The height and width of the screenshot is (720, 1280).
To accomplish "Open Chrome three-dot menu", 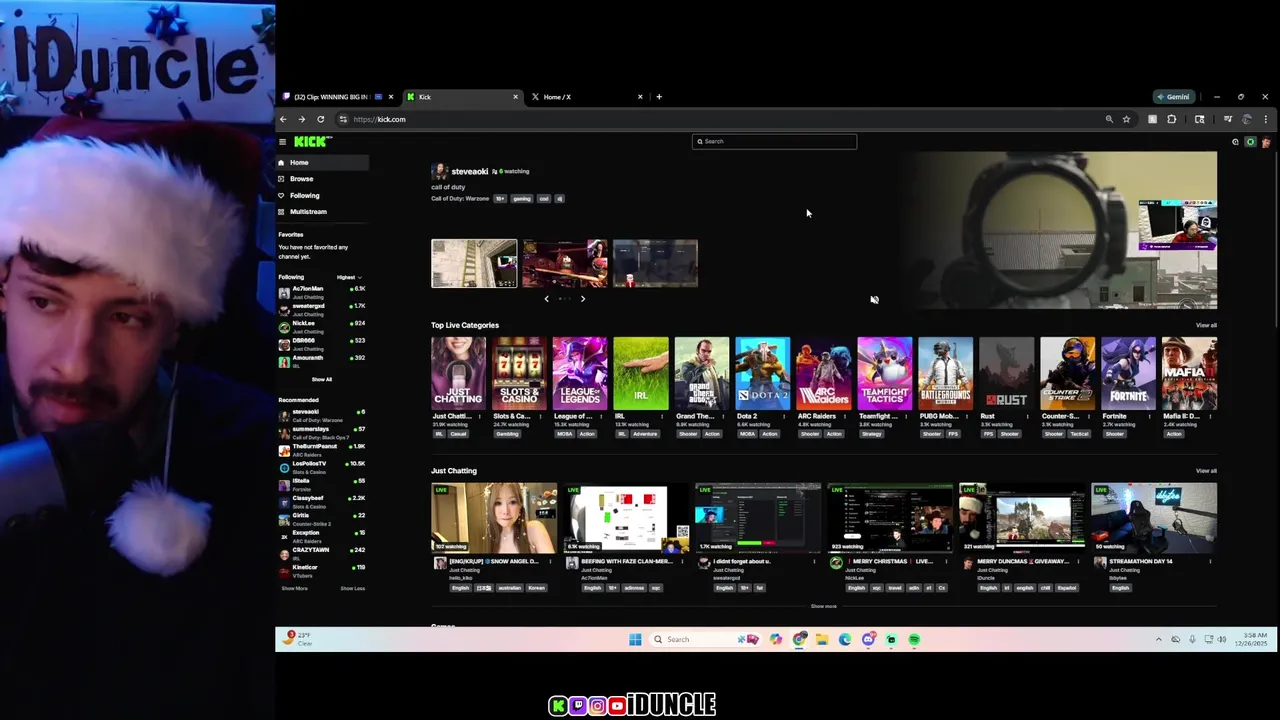I will tap(1265, 119).
